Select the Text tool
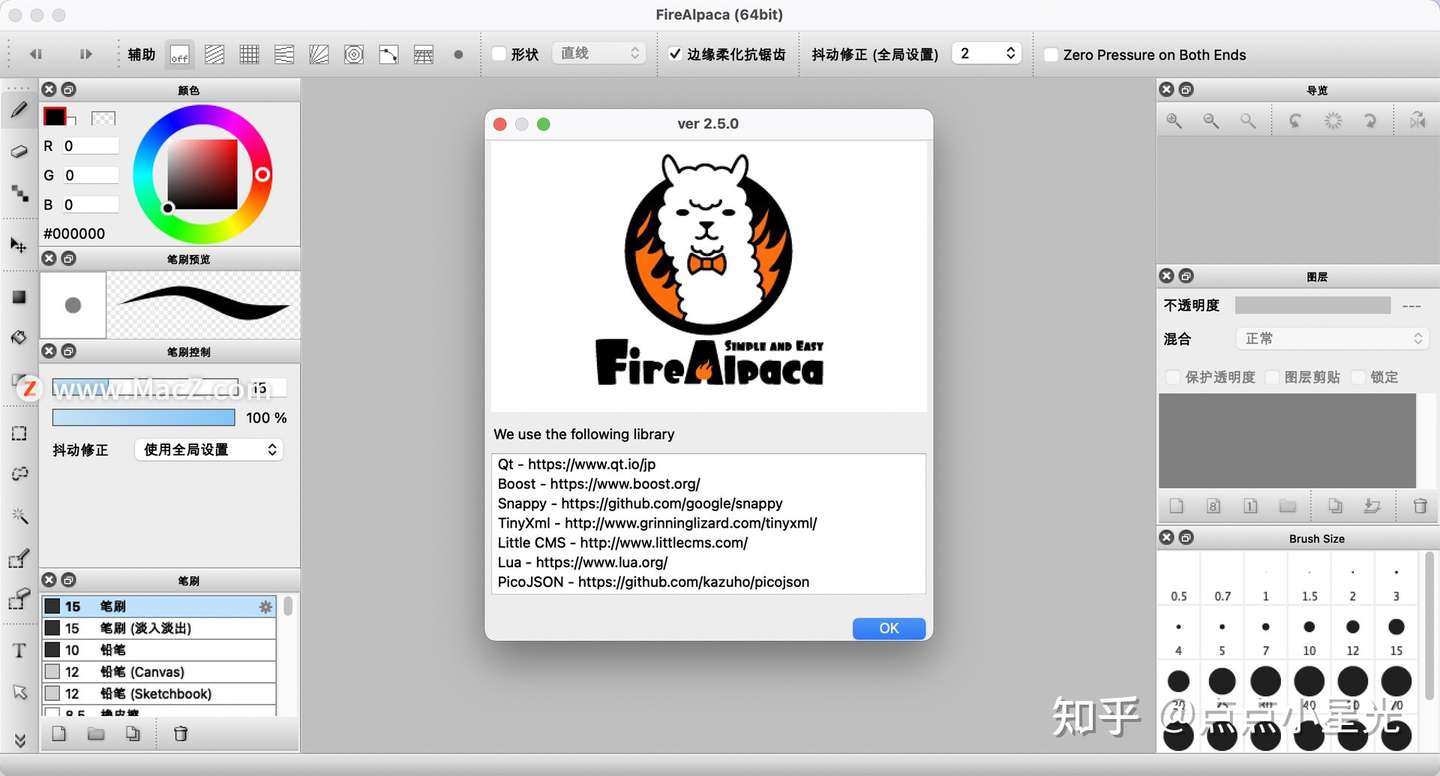This screenshot has width=1440, height=776. point(19,651)
